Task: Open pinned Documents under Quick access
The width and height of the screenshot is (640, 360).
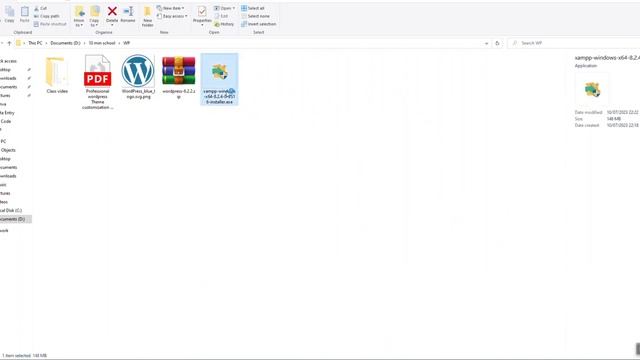Action: [9, 87]
